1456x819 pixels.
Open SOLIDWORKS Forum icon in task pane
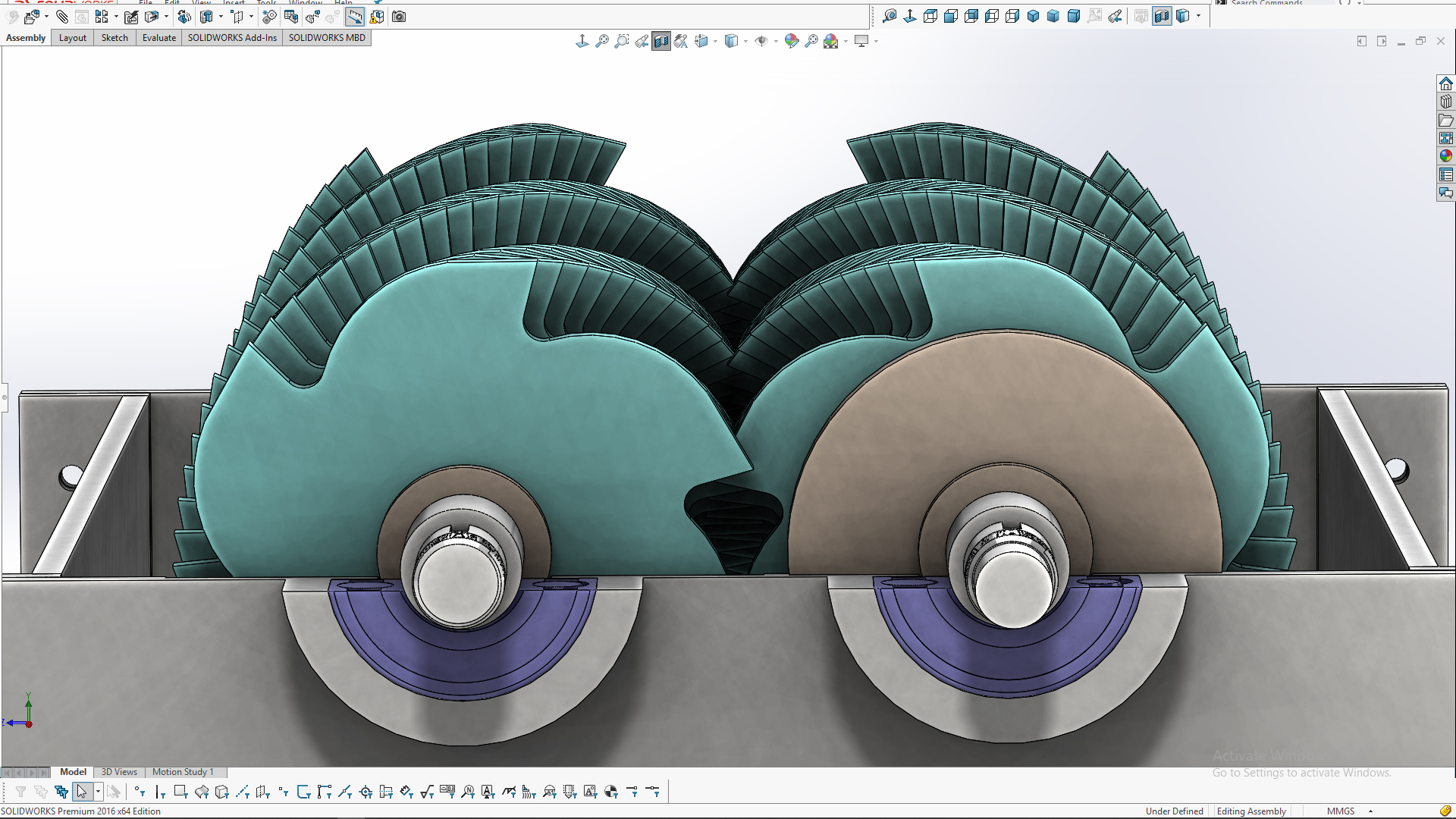1446,193
